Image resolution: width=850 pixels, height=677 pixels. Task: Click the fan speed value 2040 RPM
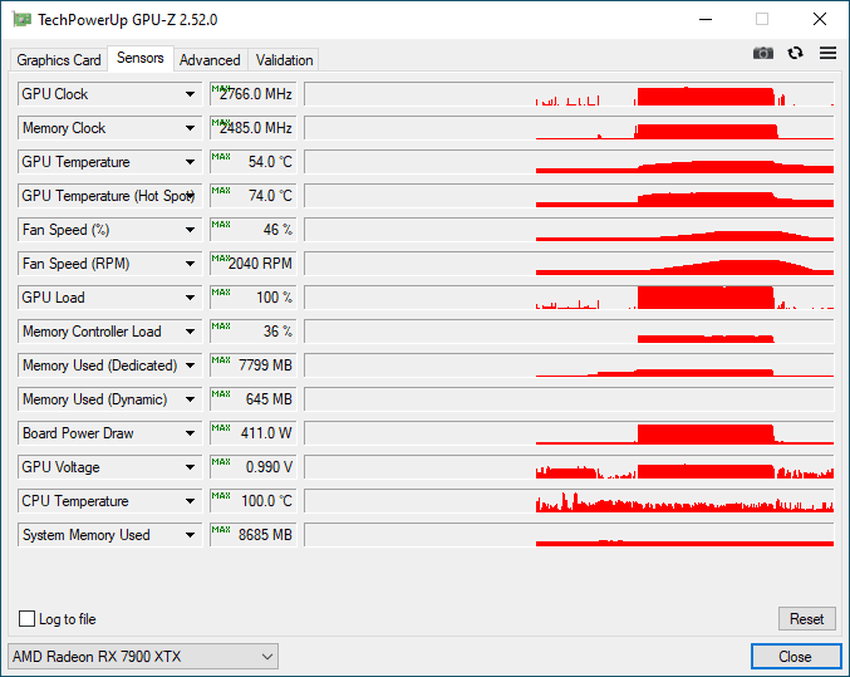[x=253, y=263]
